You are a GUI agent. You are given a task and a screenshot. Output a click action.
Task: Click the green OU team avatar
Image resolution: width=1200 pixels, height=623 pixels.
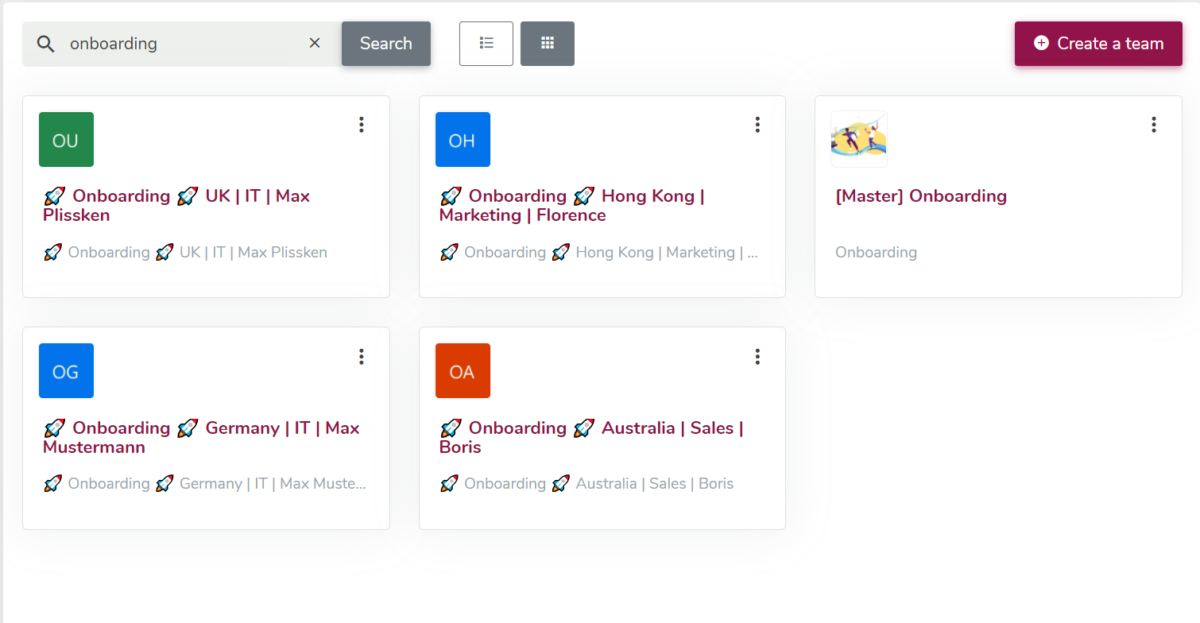tap(65, 139)
